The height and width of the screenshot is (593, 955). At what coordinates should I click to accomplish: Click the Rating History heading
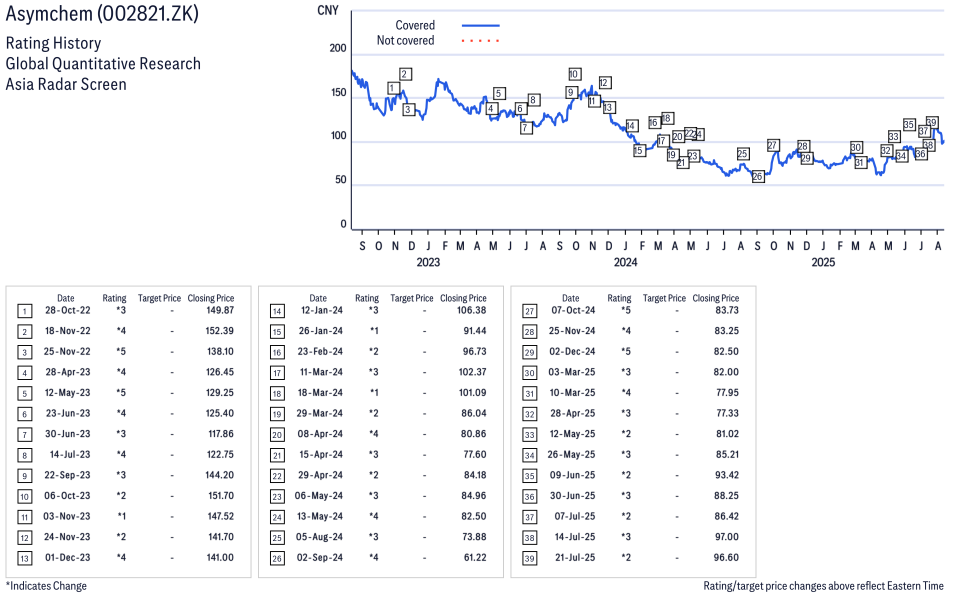tap(53, 44)
